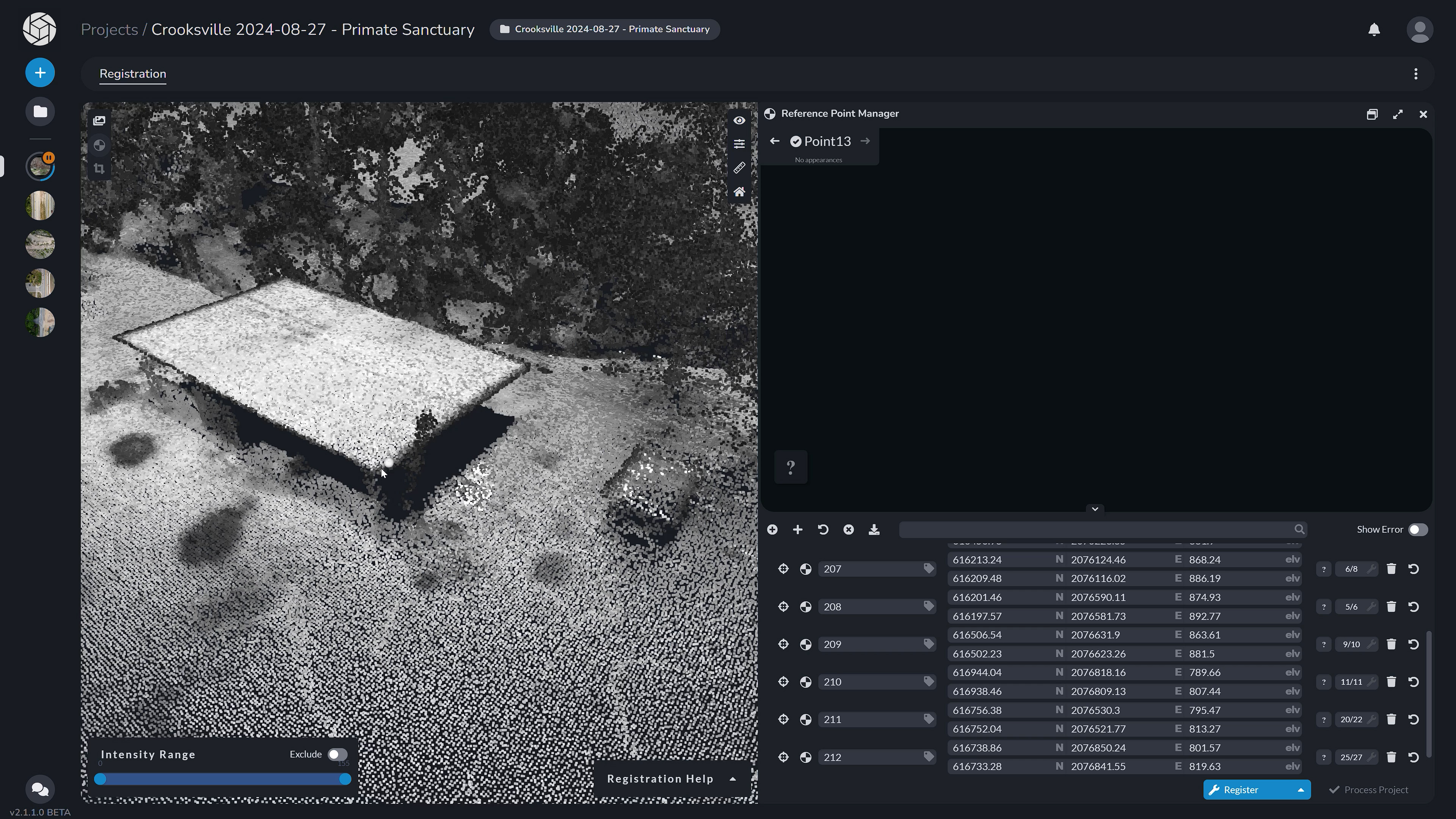Screen dimensions: 1456x819
Task: Go to previous reference point arrow
Action: pyautogui.click(x=774, y=141)
